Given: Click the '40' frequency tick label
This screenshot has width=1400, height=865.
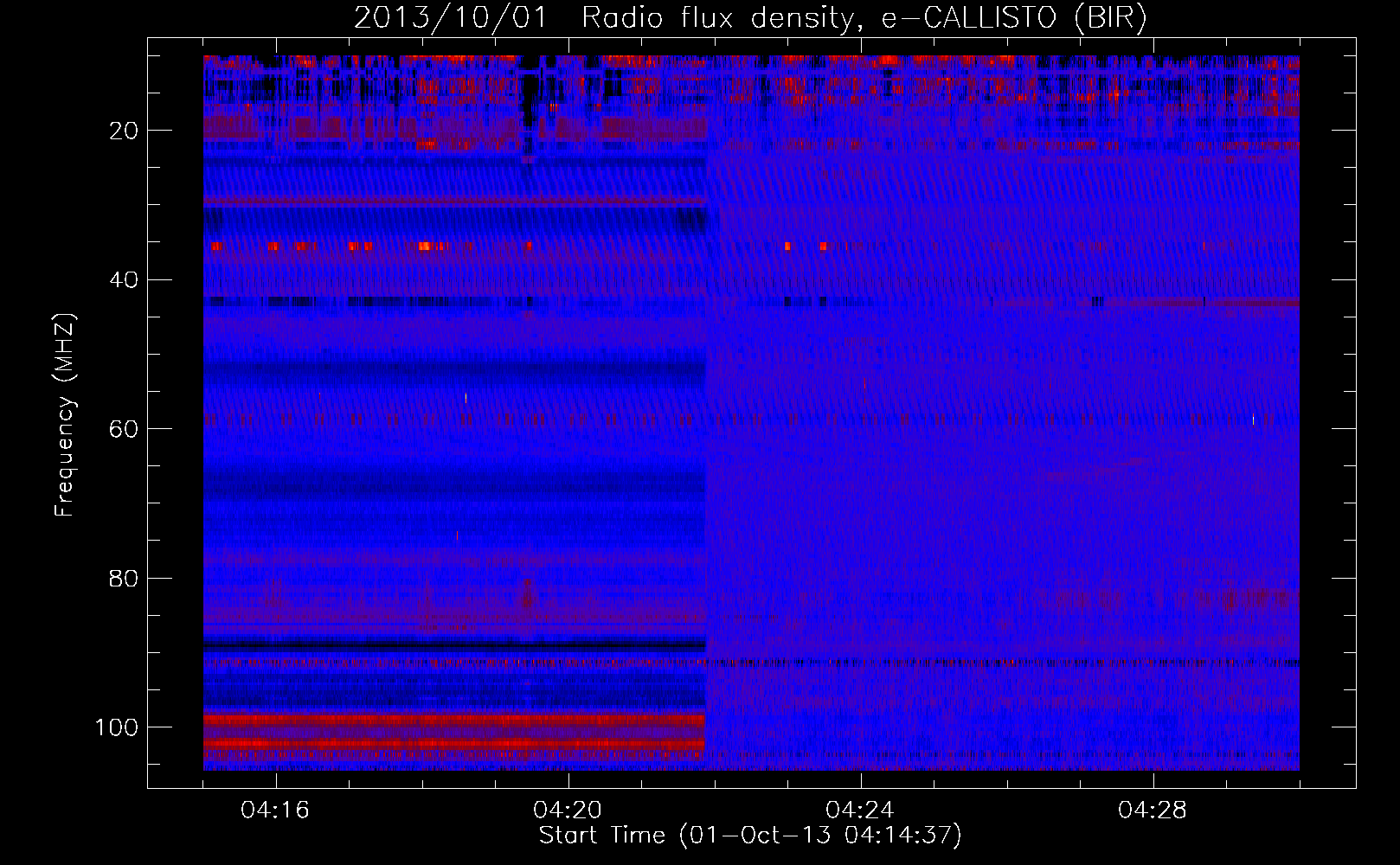Looking at the screenshot, I should pyautogui.click(x=124, y=280).
